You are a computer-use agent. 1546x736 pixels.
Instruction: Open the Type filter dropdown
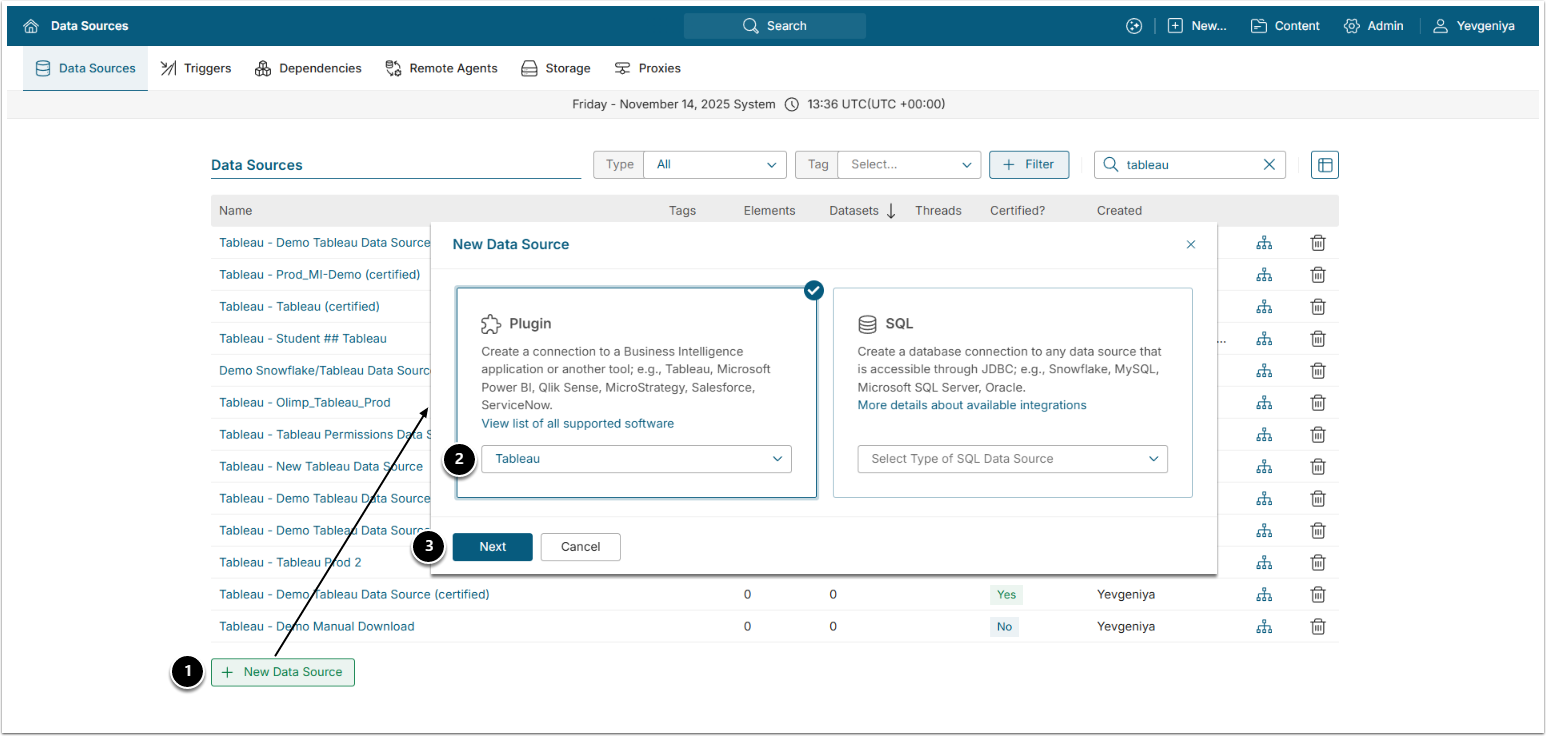715,165
